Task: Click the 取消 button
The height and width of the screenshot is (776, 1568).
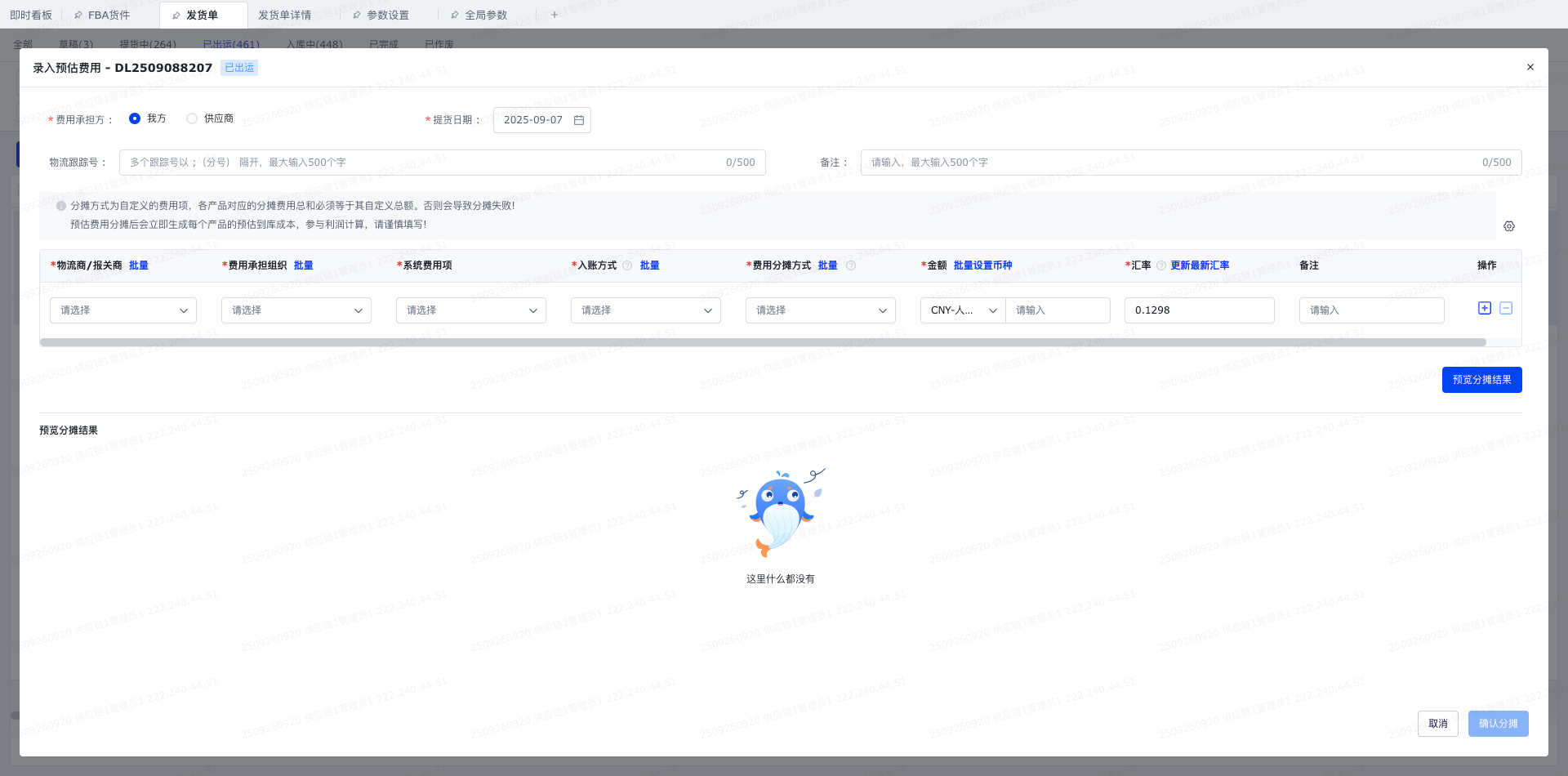Action: (x=1438, y=724)
